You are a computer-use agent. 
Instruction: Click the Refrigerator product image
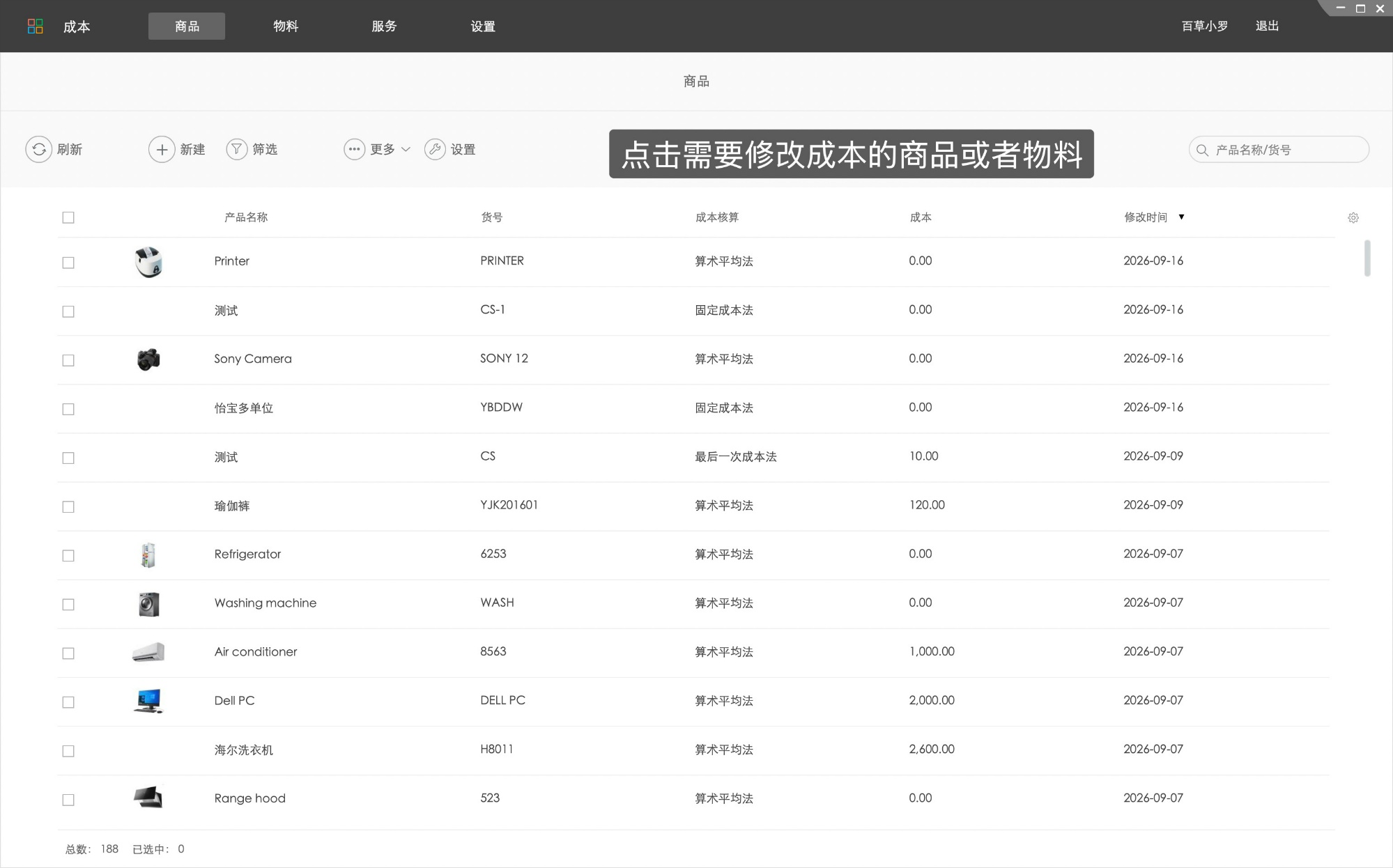coord(148,555)
